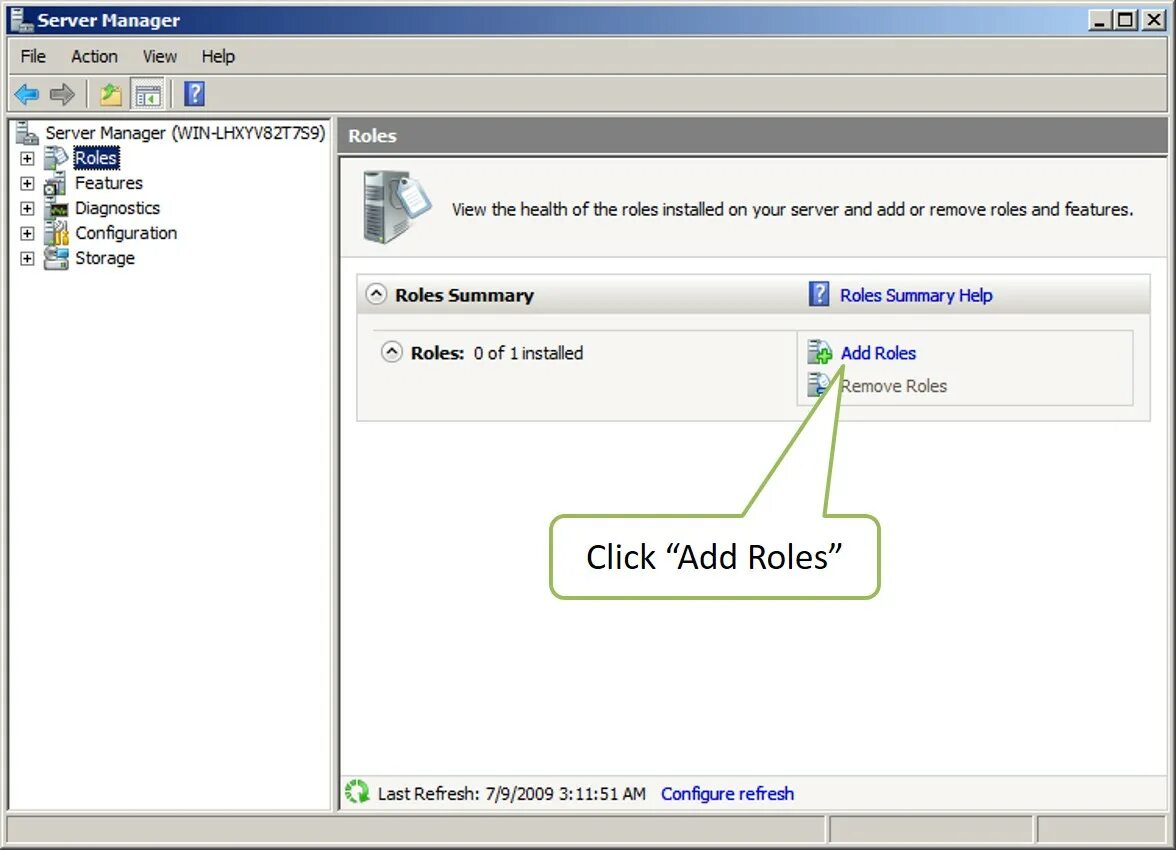The width and height of the screenshot is (1176, 850).
Task: Click the Forward arrow toolbar icon
Action: click(x=62, y=95)
